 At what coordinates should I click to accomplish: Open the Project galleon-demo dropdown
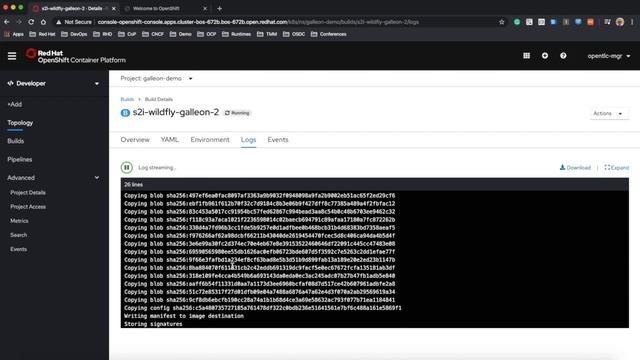[156, 78]
